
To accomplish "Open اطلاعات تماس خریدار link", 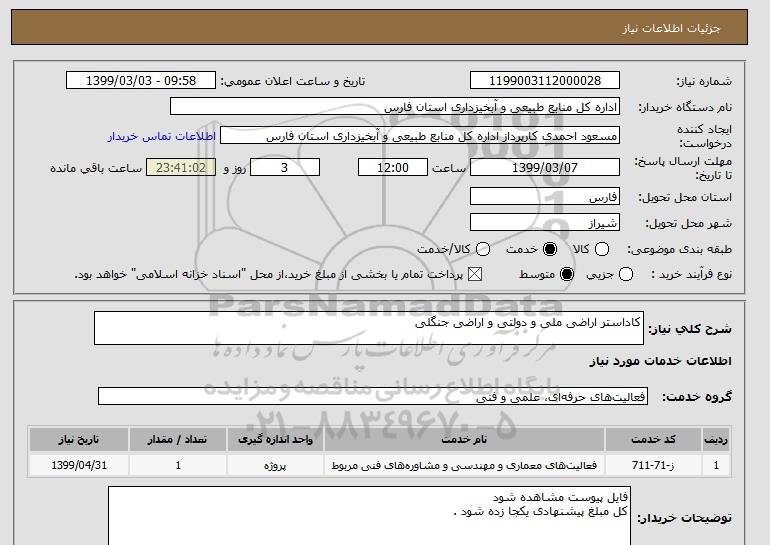I will pos(162,136).
